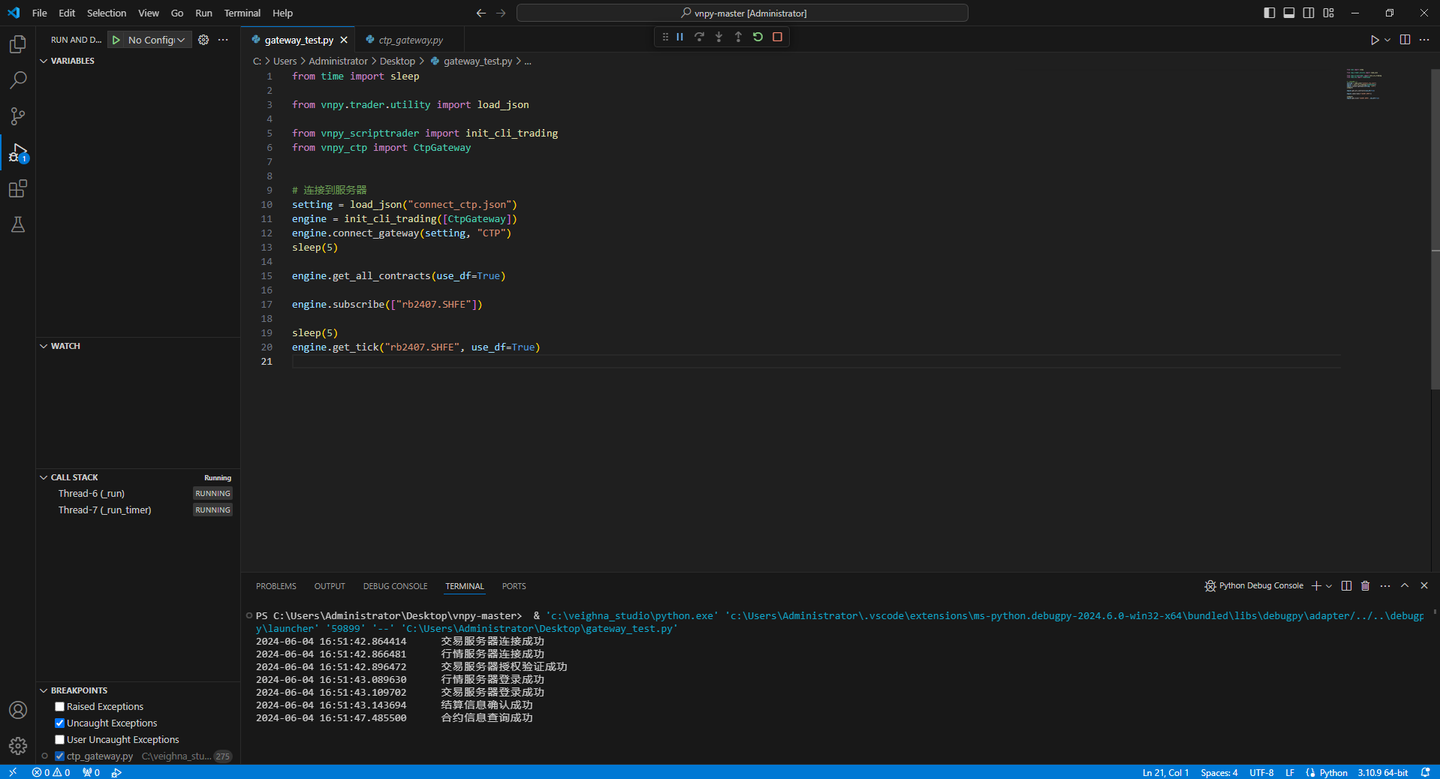
Task: Enable Raised Exceptions breakpoint
Action: tap(60, 707)
